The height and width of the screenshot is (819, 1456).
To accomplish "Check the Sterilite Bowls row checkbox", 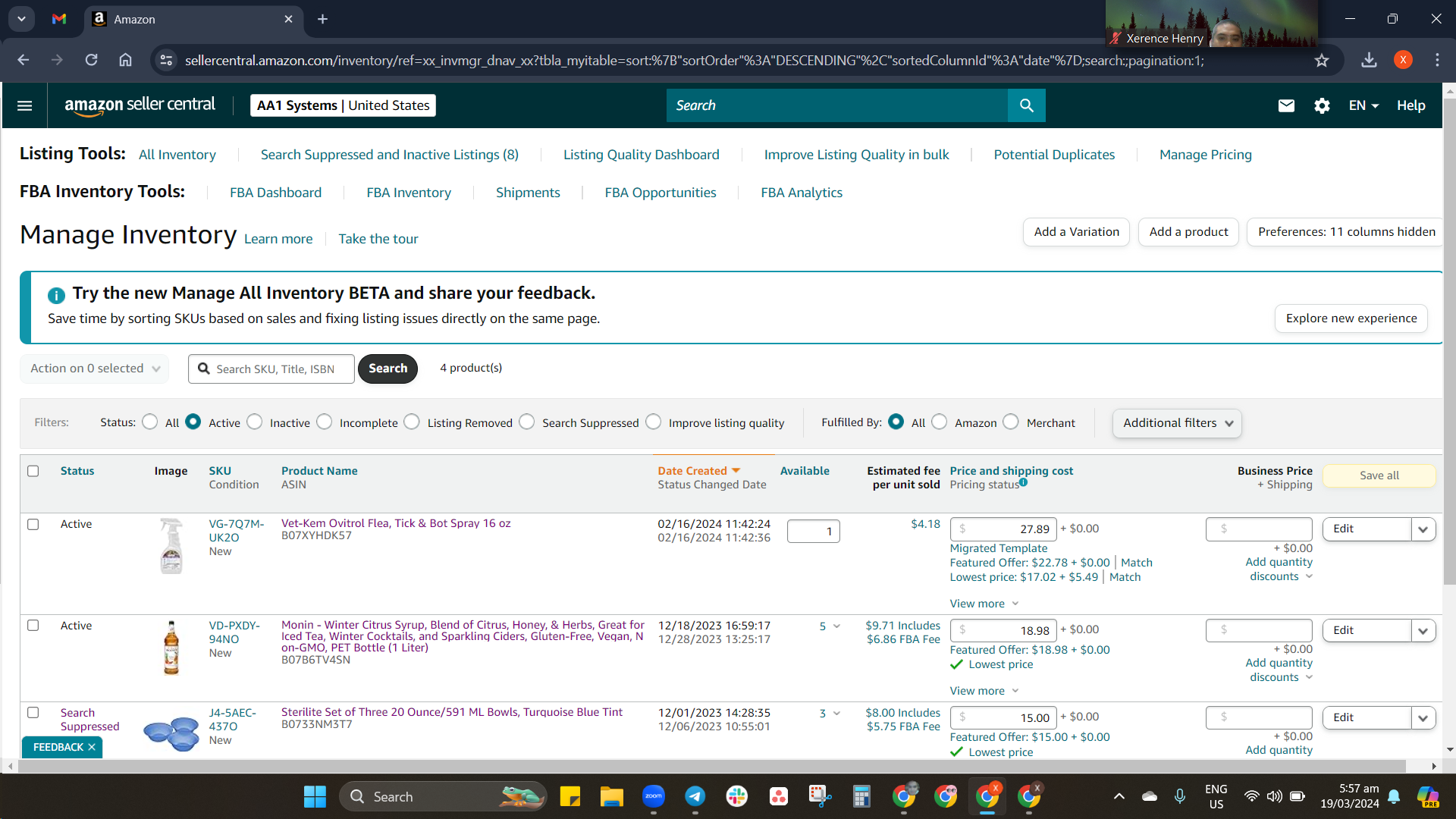I will click(x=33, y=713).
